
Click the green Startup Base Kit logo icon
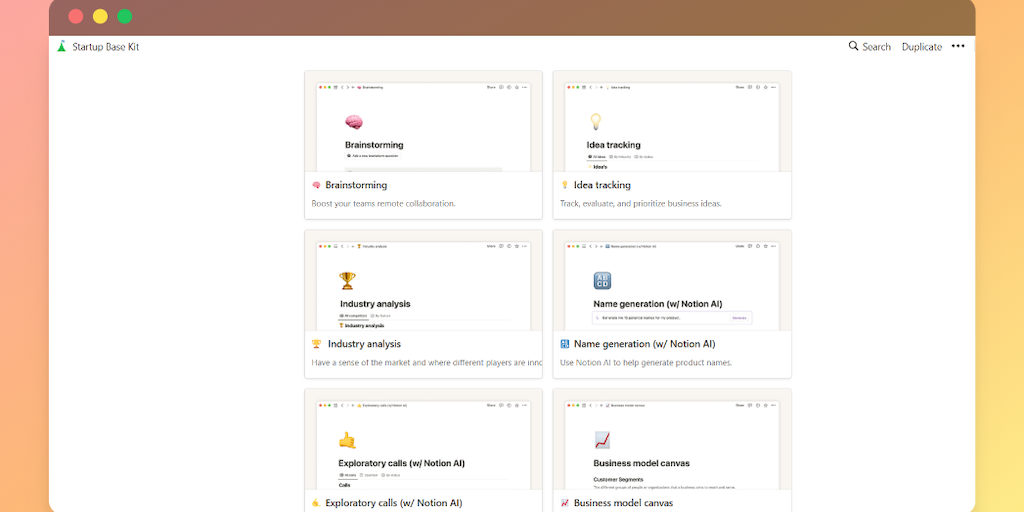click(61, 46)
